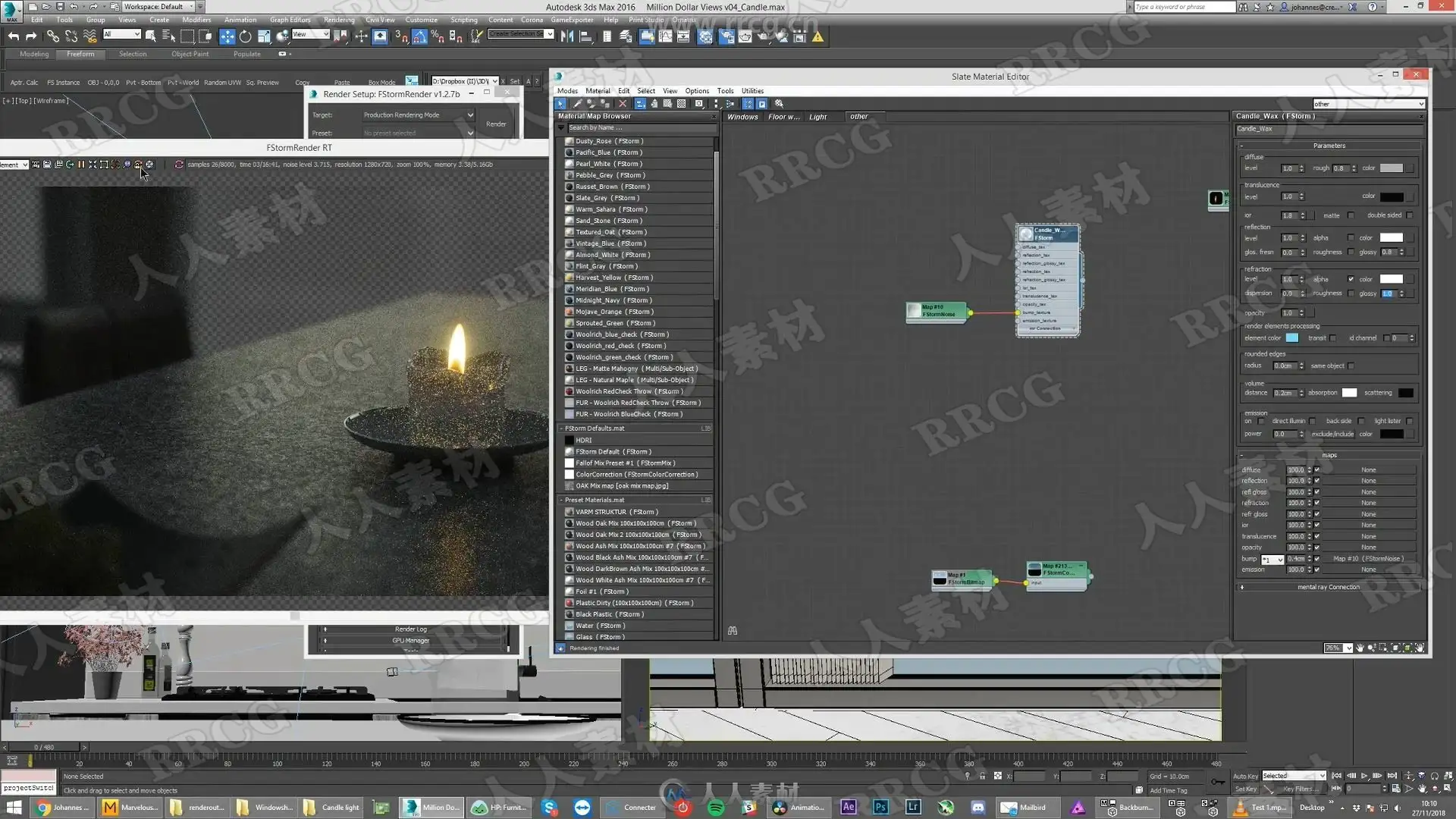
Task: Click the element color cyan swatch
Action: 1292,338
